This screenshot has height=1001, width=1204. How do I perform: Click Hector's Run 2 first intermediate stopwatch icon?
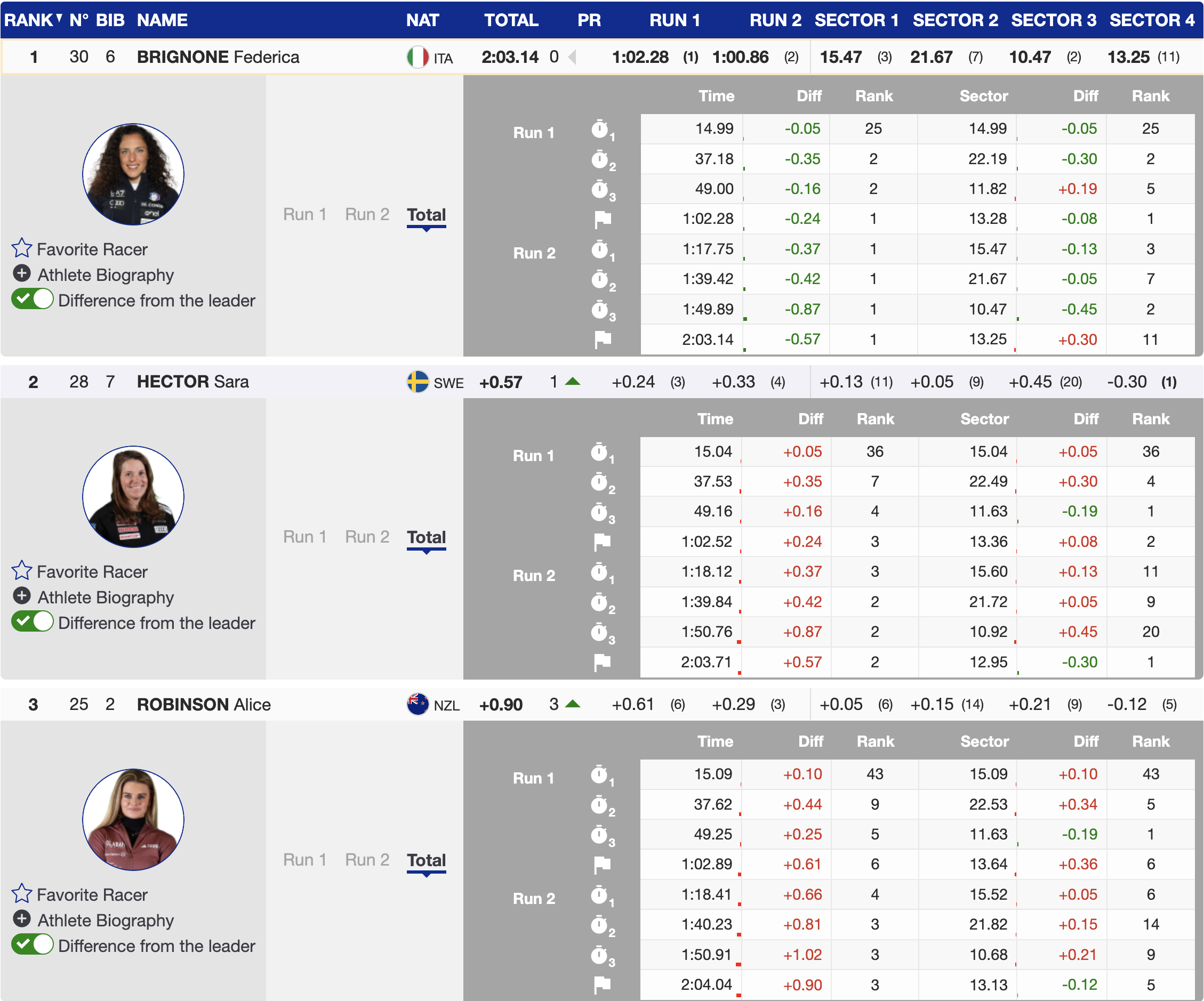[x=600, y=572]
